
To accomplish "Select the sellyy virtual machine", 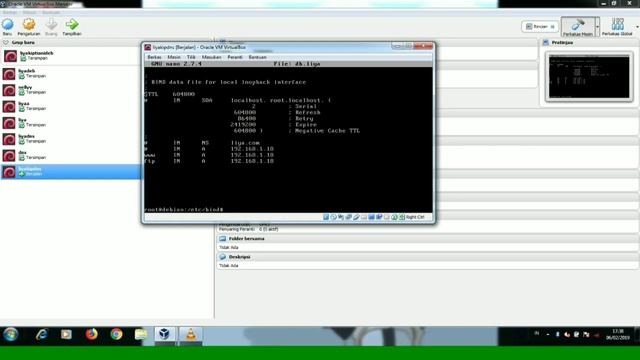I will tap(71, 90).
